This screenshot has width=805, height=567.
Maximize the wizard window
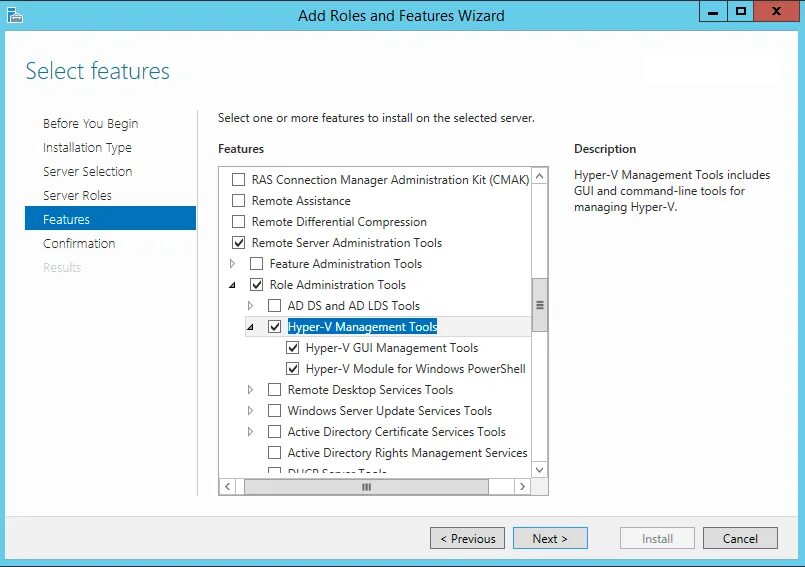click(740, 12)
